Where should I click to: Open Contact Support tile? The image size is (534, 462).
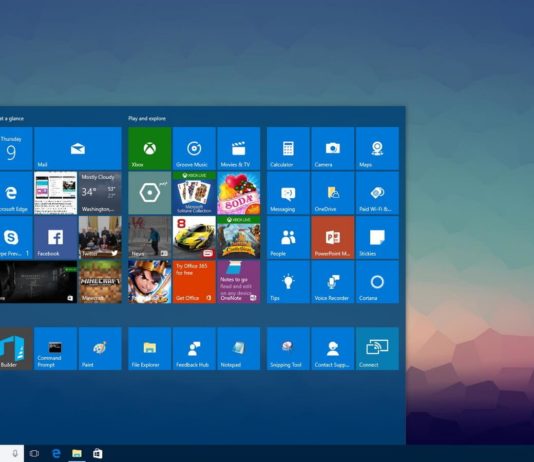click(333, 349)
